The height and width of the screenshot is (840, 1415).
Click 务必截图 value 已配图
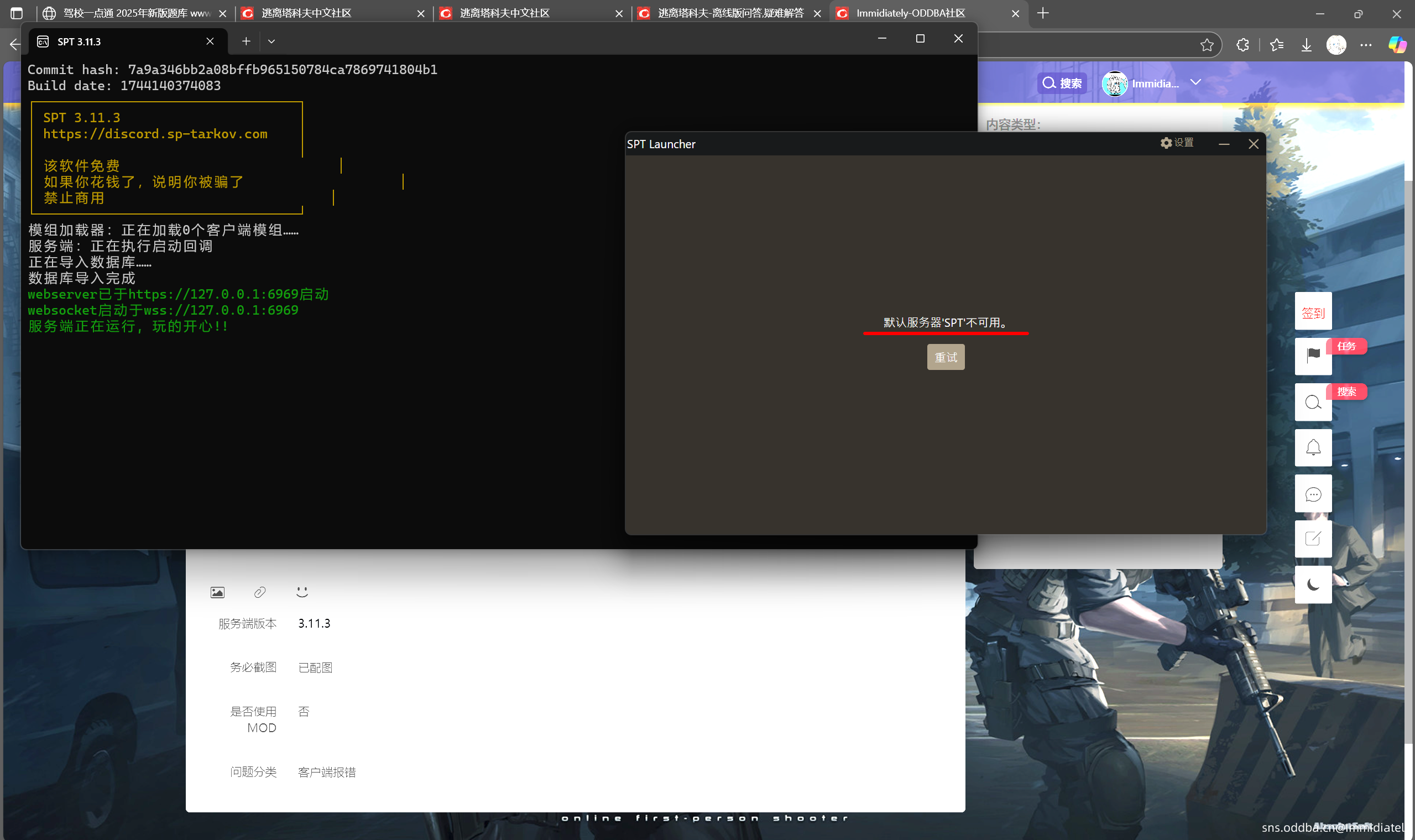(315, 667)
